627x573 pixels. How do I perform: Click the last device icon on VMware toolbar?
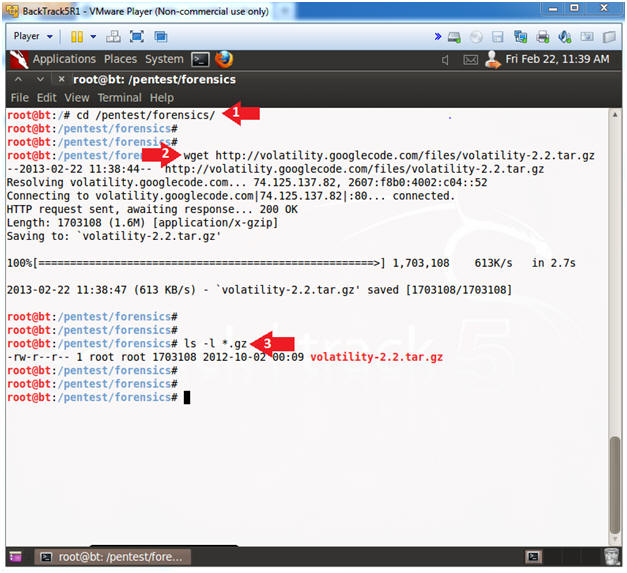coord(609,37)
